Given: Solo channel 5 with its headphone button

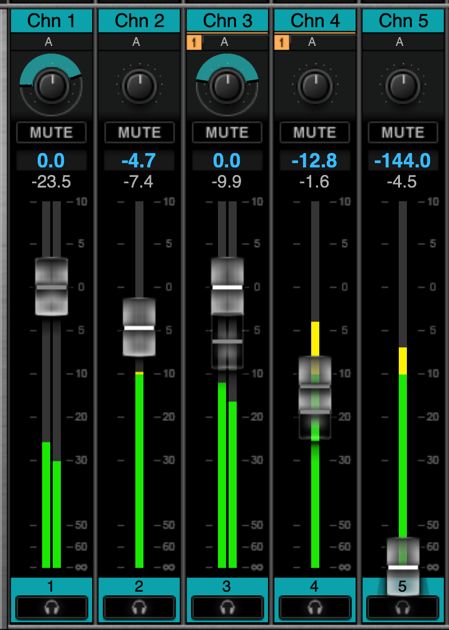Looking at the screenshot, I should (402, 607).
